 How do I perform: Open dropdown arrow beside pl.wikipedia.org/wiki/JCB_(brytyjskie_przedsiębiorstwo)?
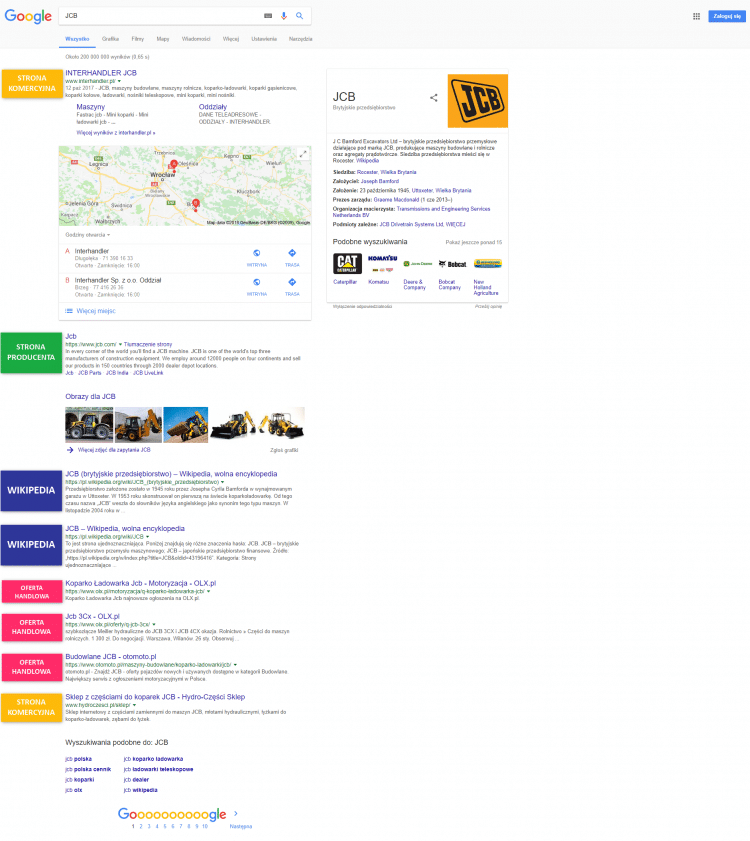click(x=222, y=482)
